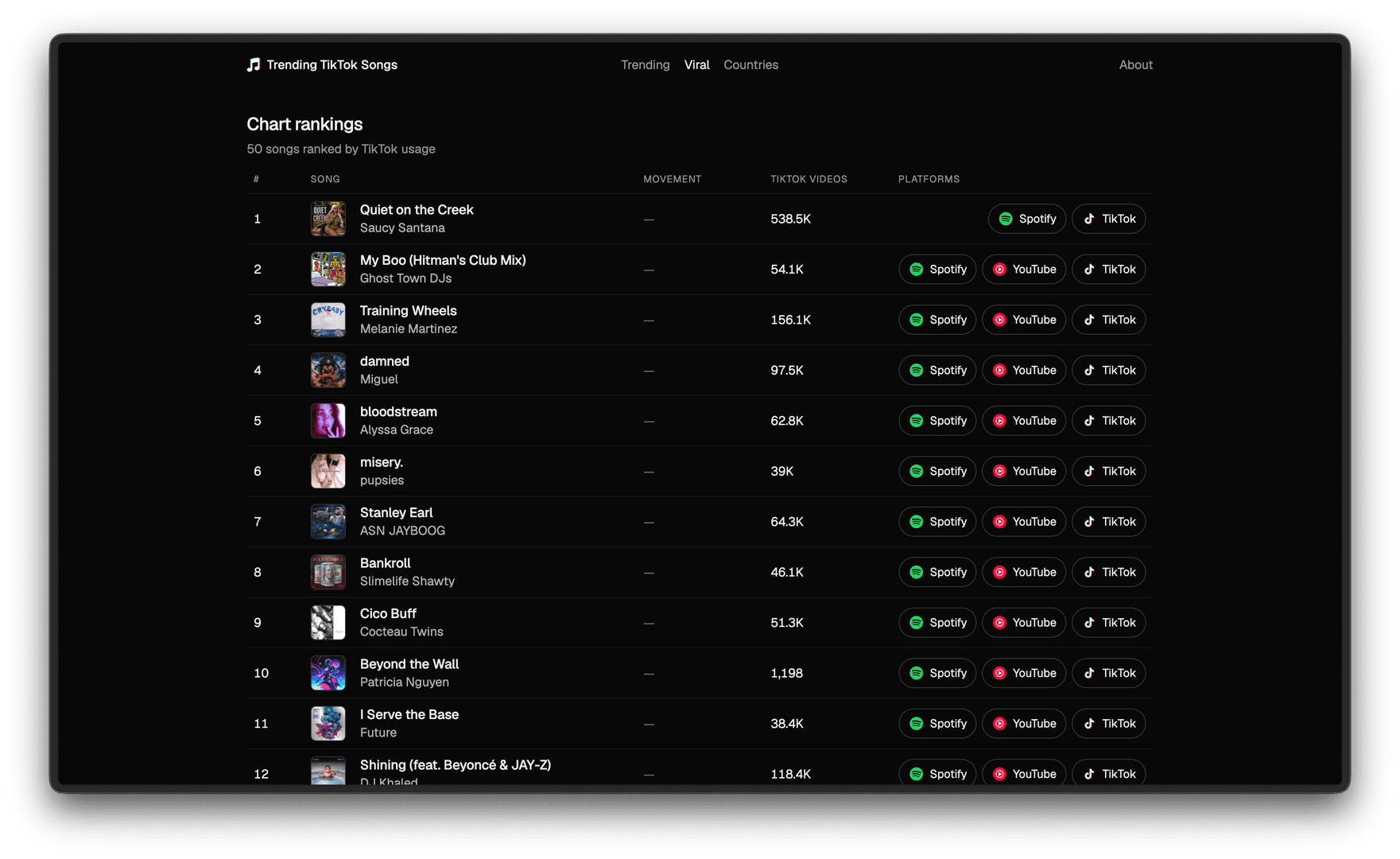Viewport: 1400px width, 859px height.
Task: Open TikTok for Training Wheels
Action: 1108,320
